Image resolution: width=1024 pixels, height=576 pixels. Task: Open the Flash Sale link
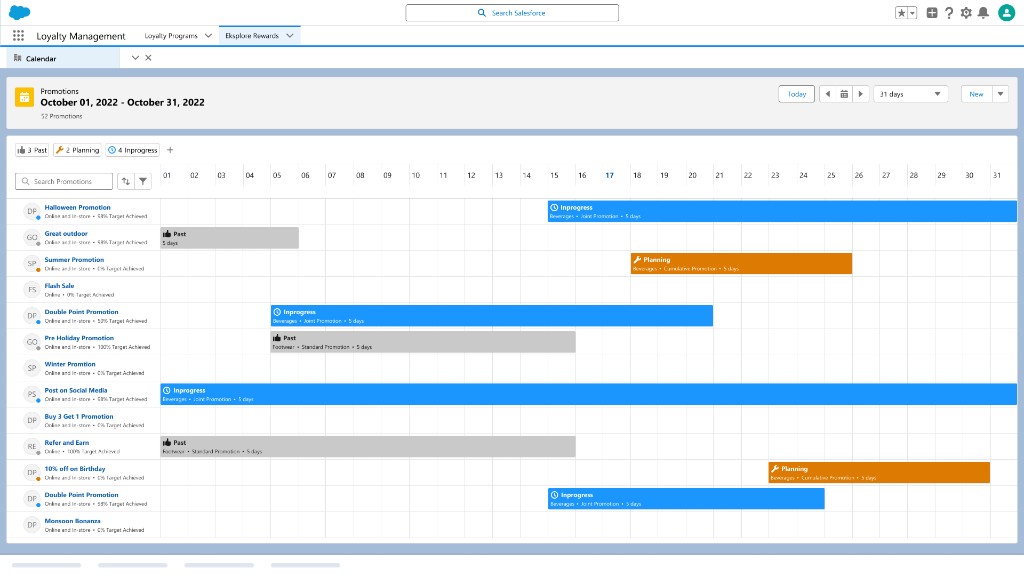coord(59,286)
